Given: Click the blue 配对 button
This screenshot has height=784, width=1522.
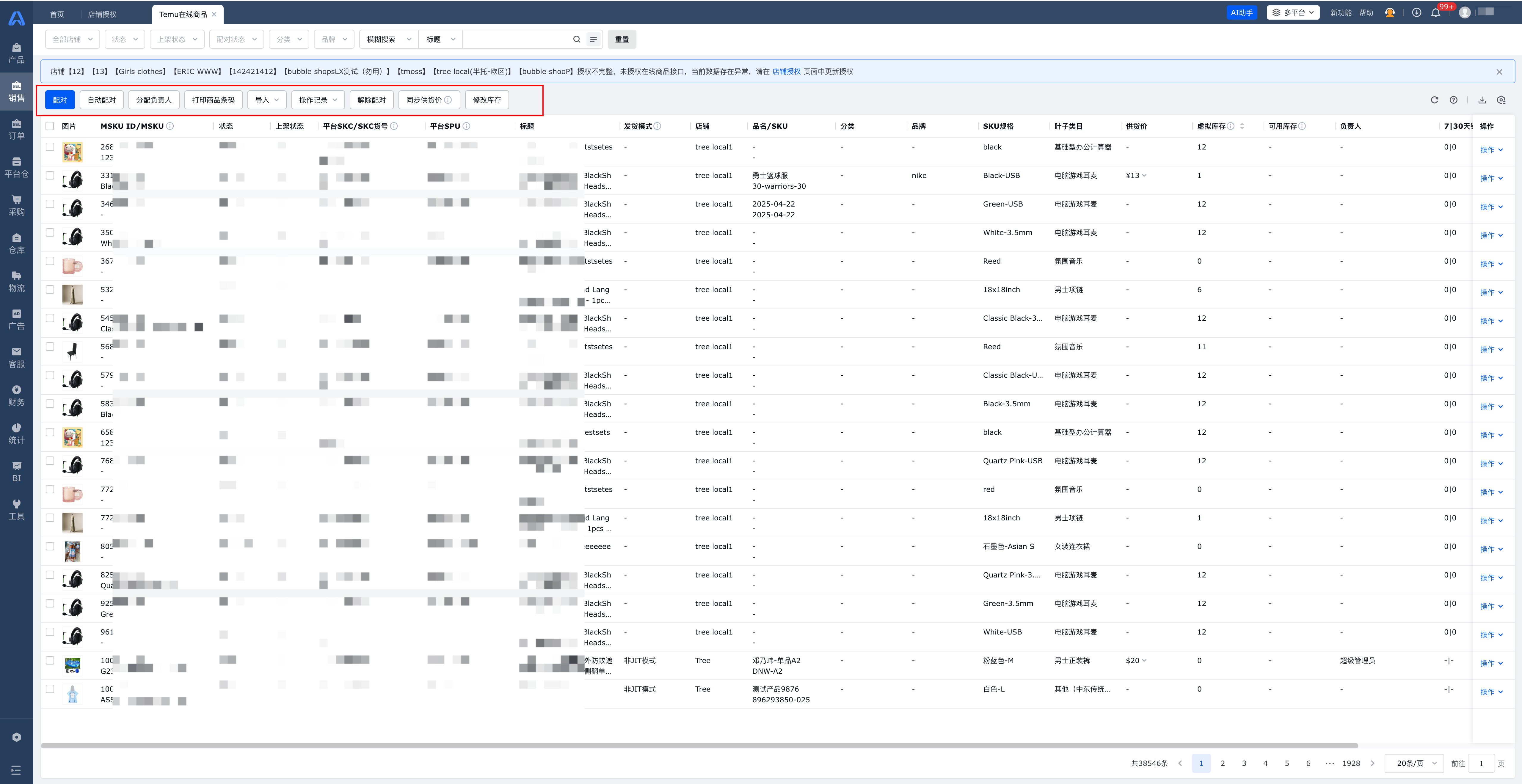Looking at the screenshot, I should pos(60,100).
